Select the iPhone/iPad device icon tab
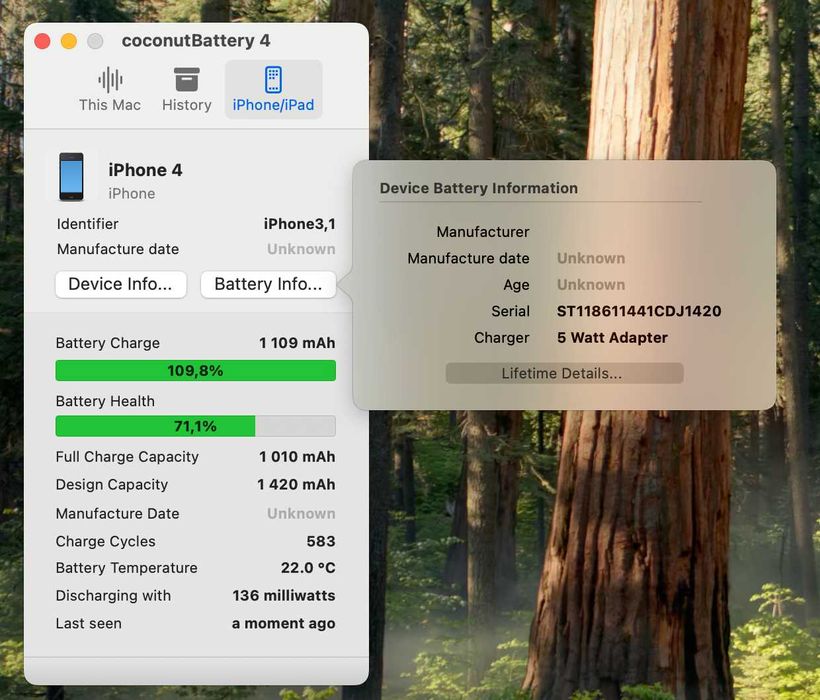 coord(273,79)
